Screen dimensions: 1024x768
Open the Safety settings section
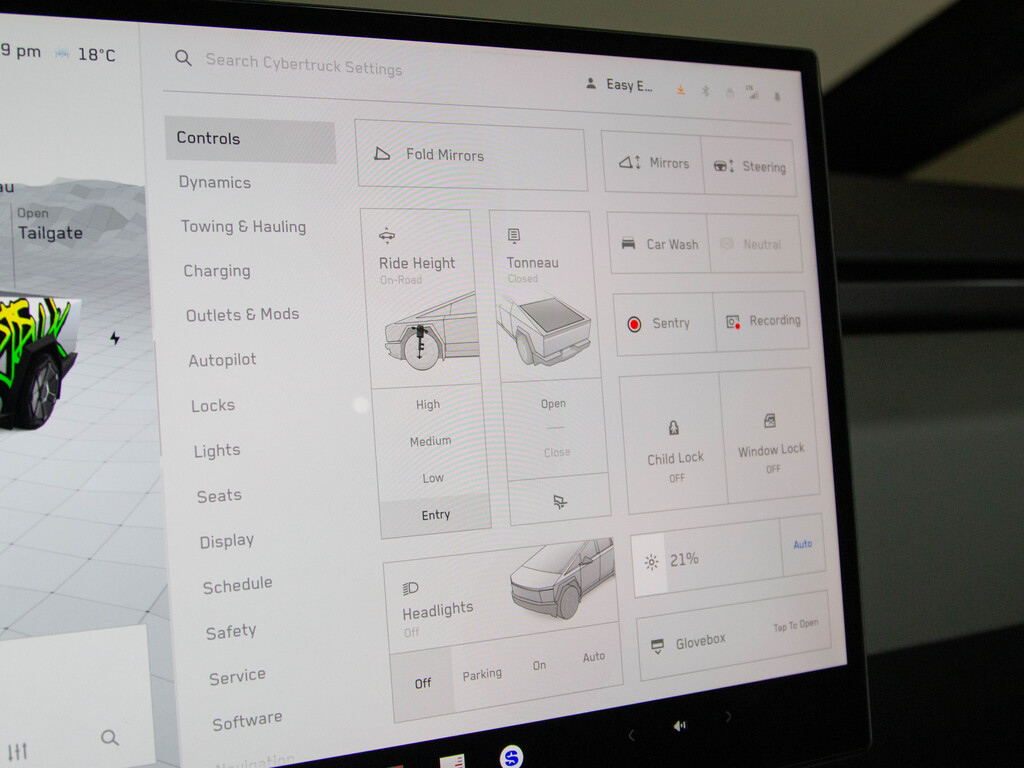point(231,632)
